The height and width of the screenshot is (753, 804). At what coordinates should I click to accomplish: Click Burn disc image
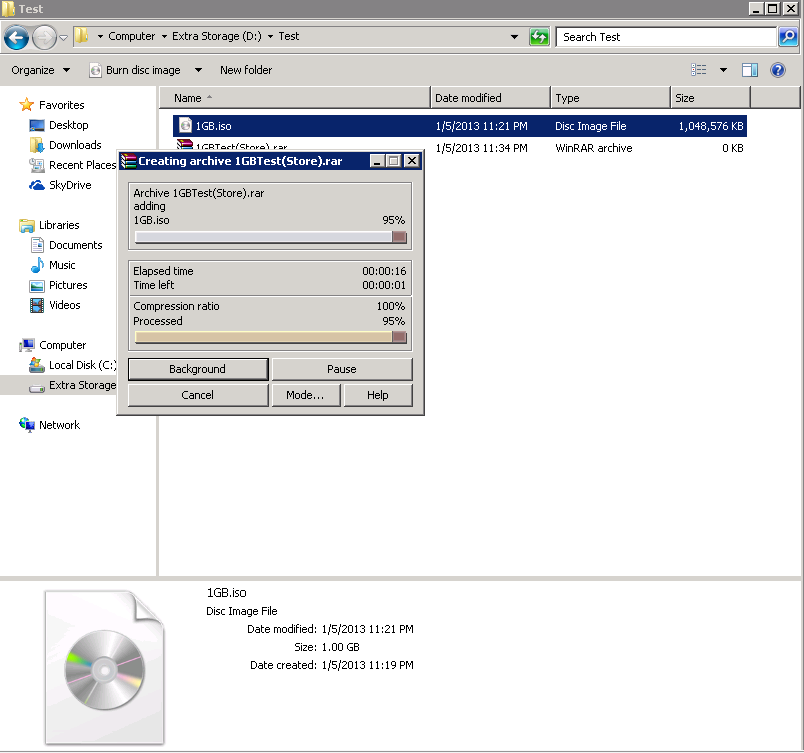pyautogui.click(x=135, y=70)
